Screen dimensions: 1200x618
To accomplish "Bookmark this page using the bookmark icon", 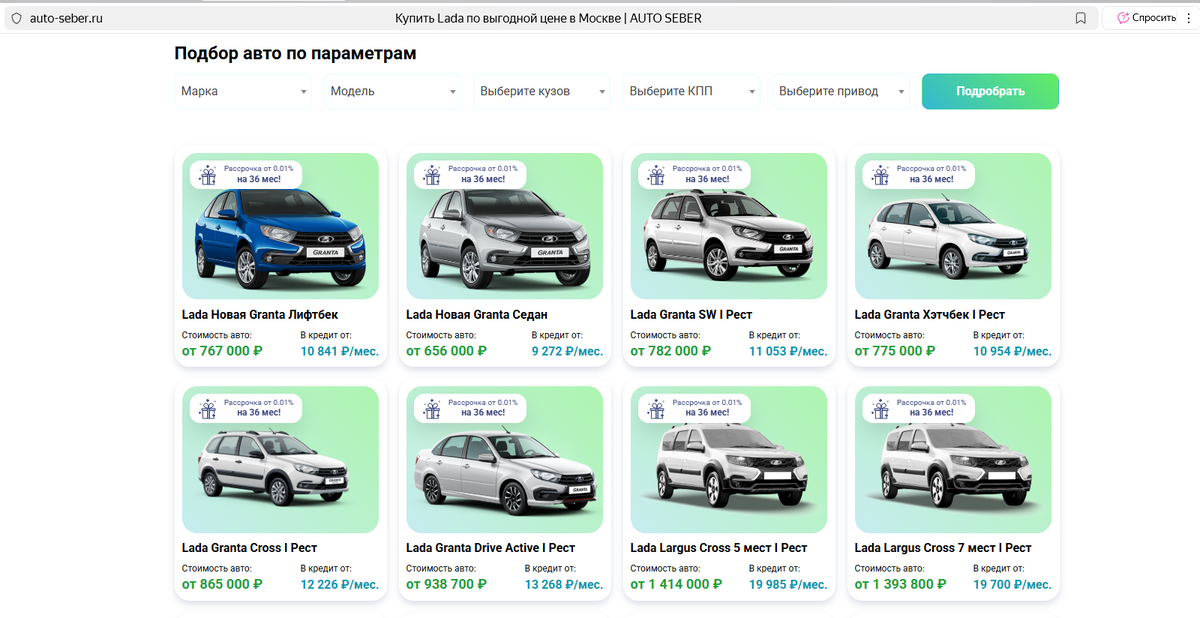I will click(1081, 18).
